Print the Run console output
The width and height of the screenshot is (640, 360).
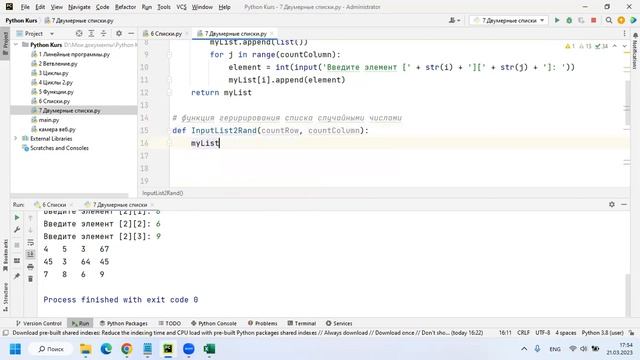[31, 267]
